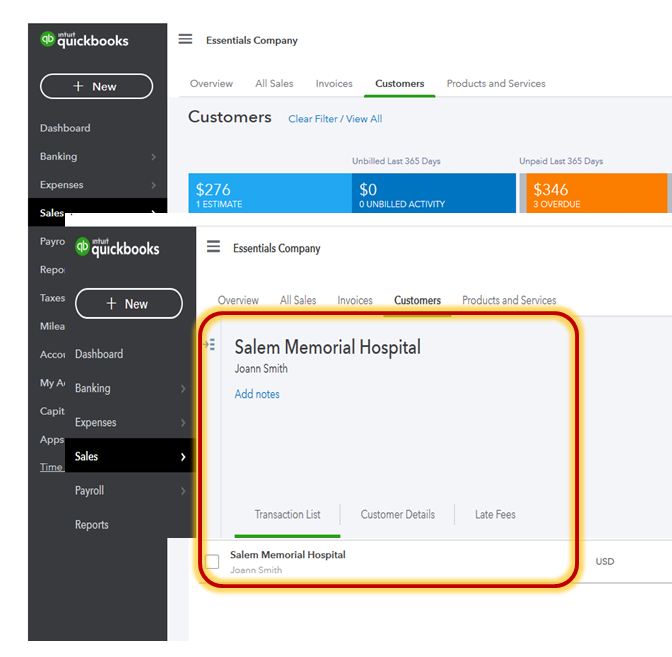This screenshot has width=672, height=657.
Task: Expand Payroll chevron in the lower sidebar
Action: tap(183, 491)
